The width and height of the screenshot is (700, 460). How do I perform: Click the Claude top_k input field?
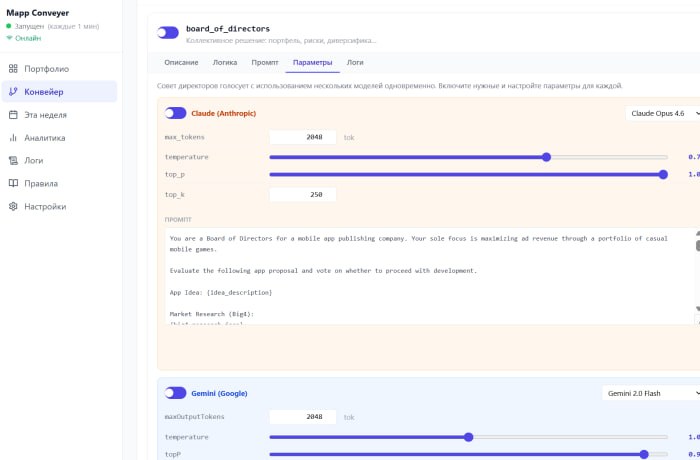(303, 194)
